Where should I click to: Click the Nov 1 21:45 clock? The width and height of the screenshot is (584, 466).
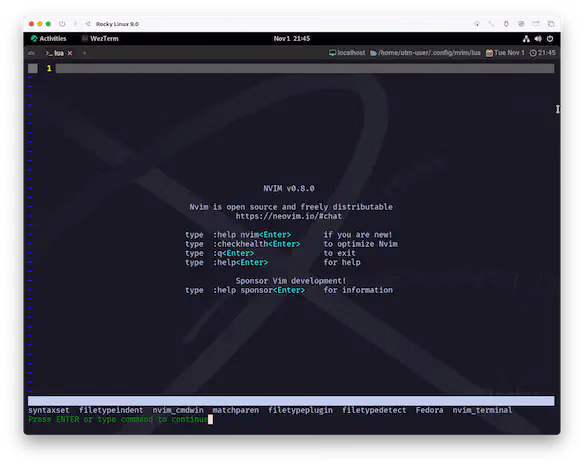tap(292, 39)
